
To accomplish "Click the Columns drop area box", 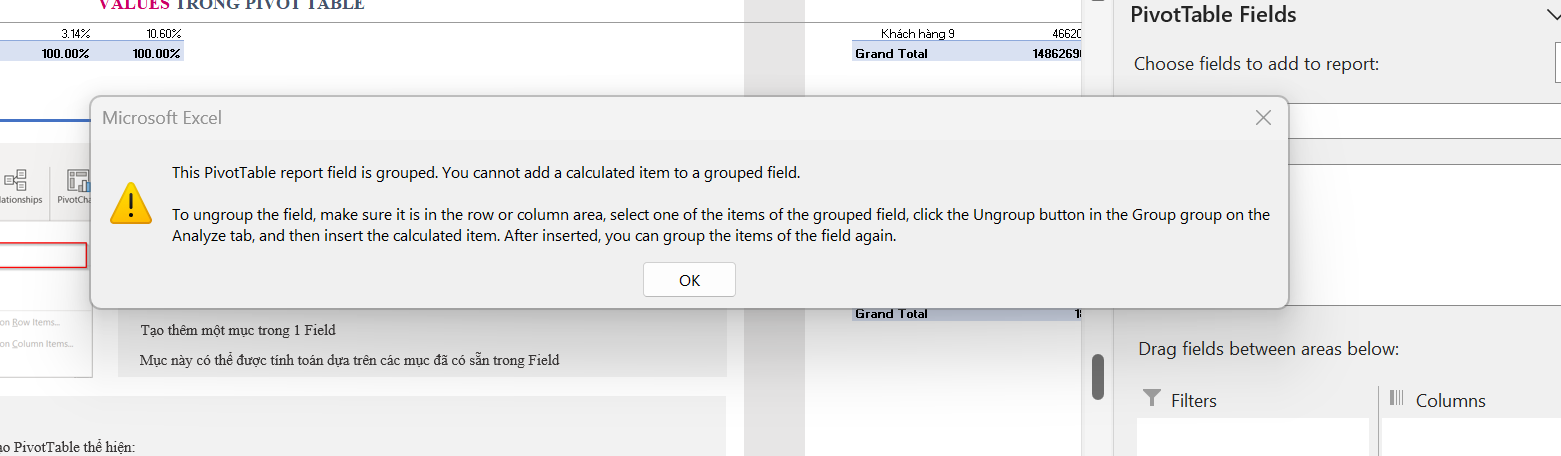I will point(1471,437).
